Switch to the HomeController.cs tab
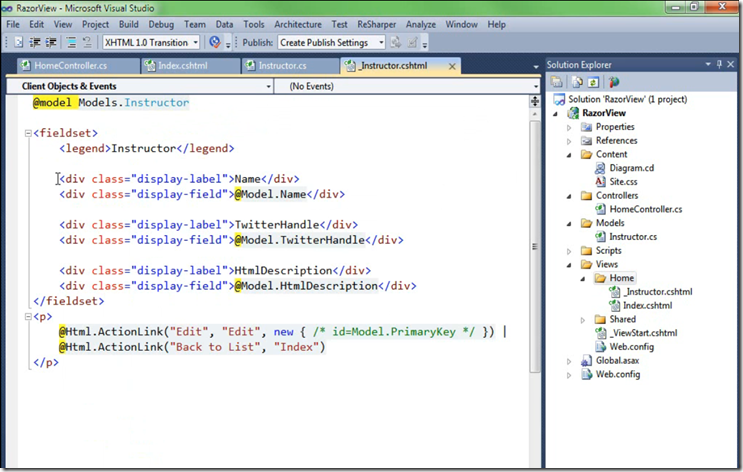Image resolution: width=743 pixels, height=472 pixels. 78,66
